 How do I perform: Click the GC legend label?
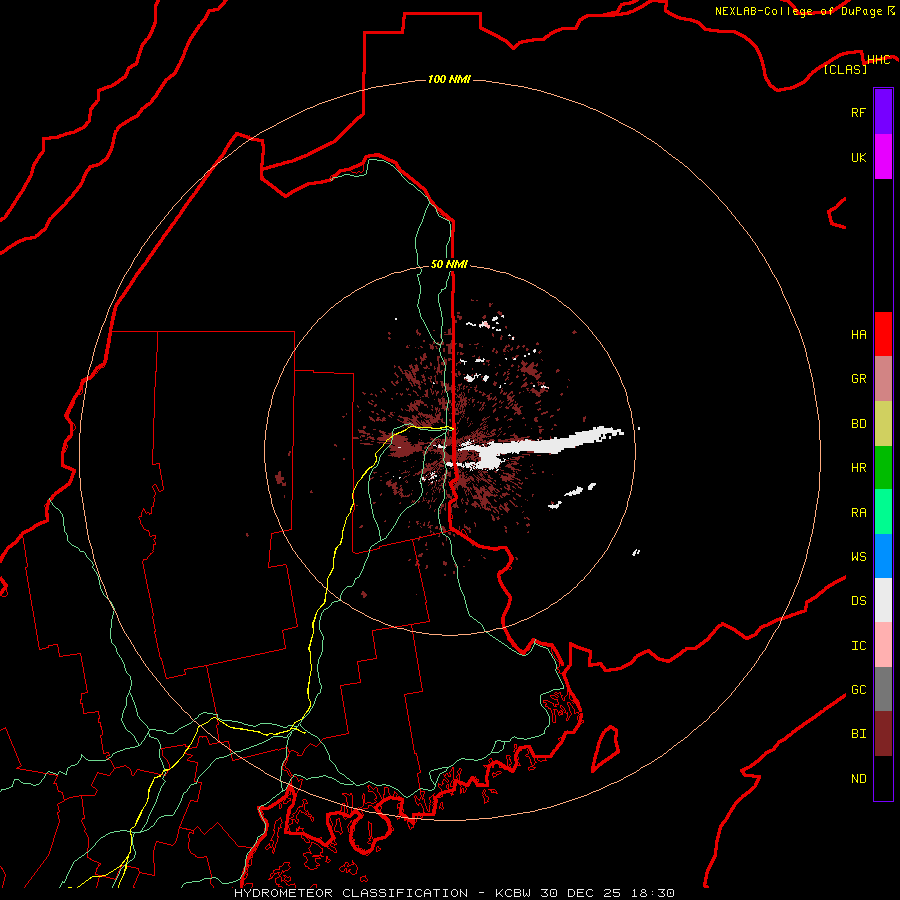(858, 690)
